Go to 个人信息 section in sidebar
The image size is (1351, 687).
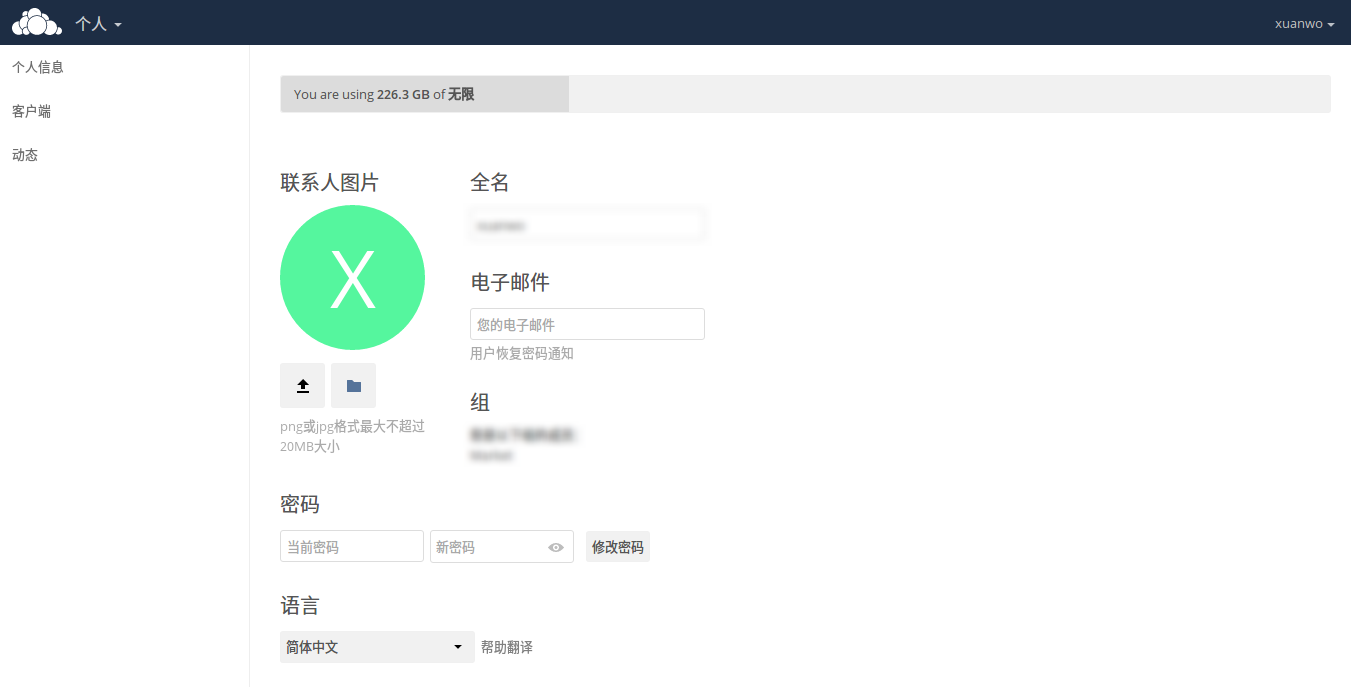38,67
